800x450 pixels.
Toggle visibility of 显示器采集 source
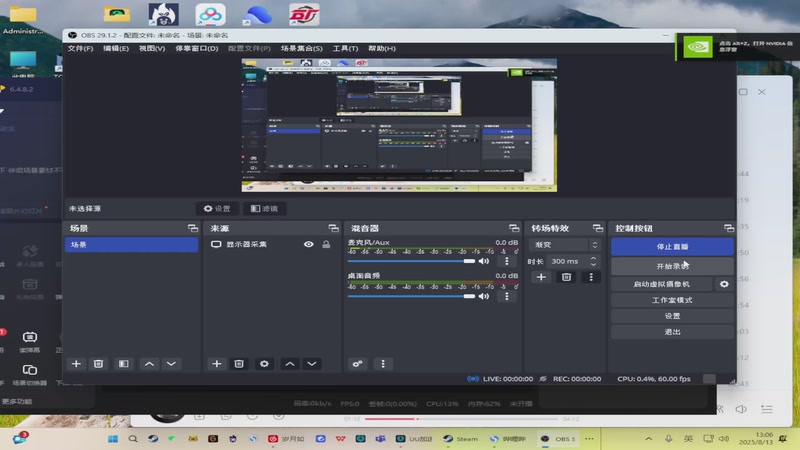pyautogui.click(x=309, y=244)
